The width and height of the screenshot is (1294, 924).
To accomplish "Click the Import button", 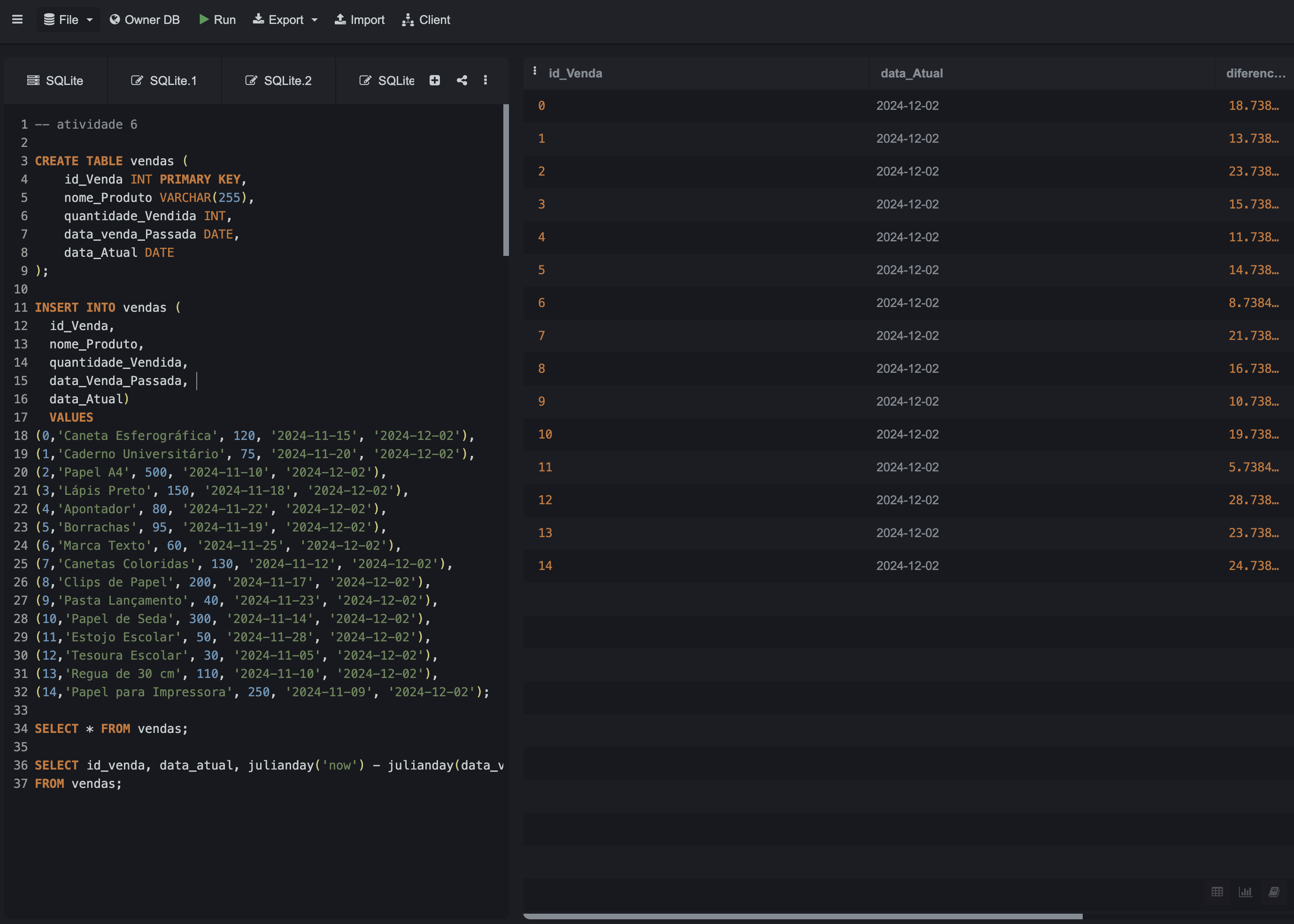I will [x=360, y=20].
